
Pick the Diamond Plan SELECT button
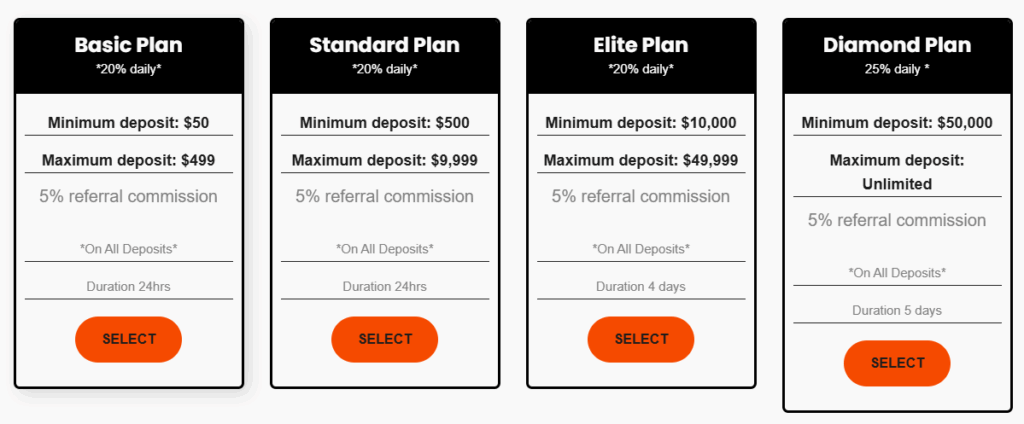pyautogui.click(x=897, y=363)
